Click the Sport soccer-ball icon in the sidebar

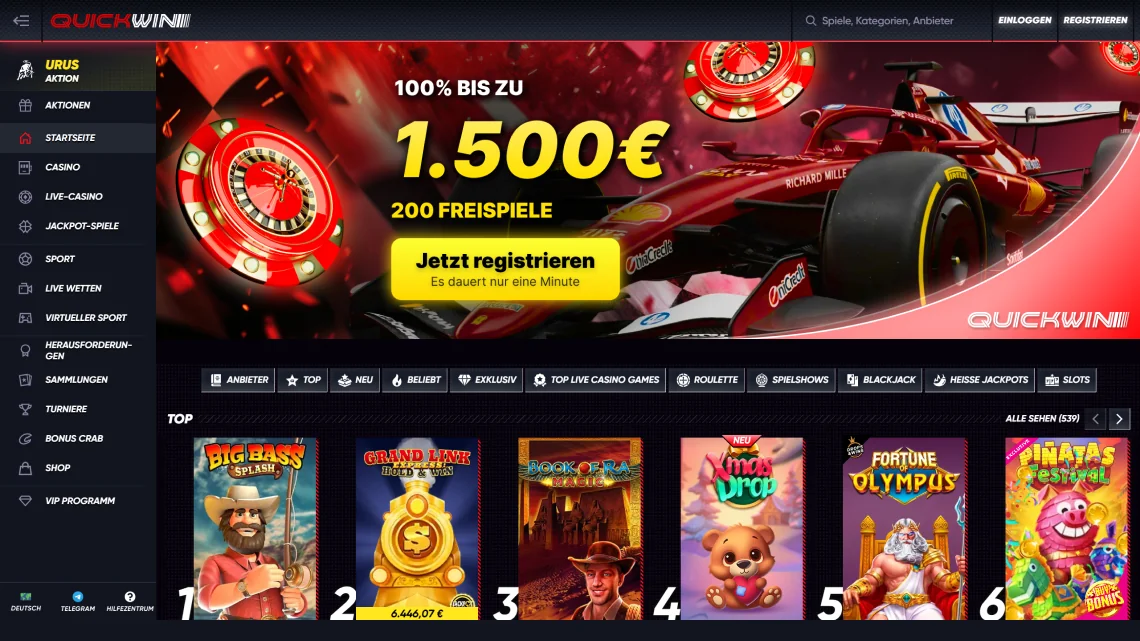[x=25, y=259]
